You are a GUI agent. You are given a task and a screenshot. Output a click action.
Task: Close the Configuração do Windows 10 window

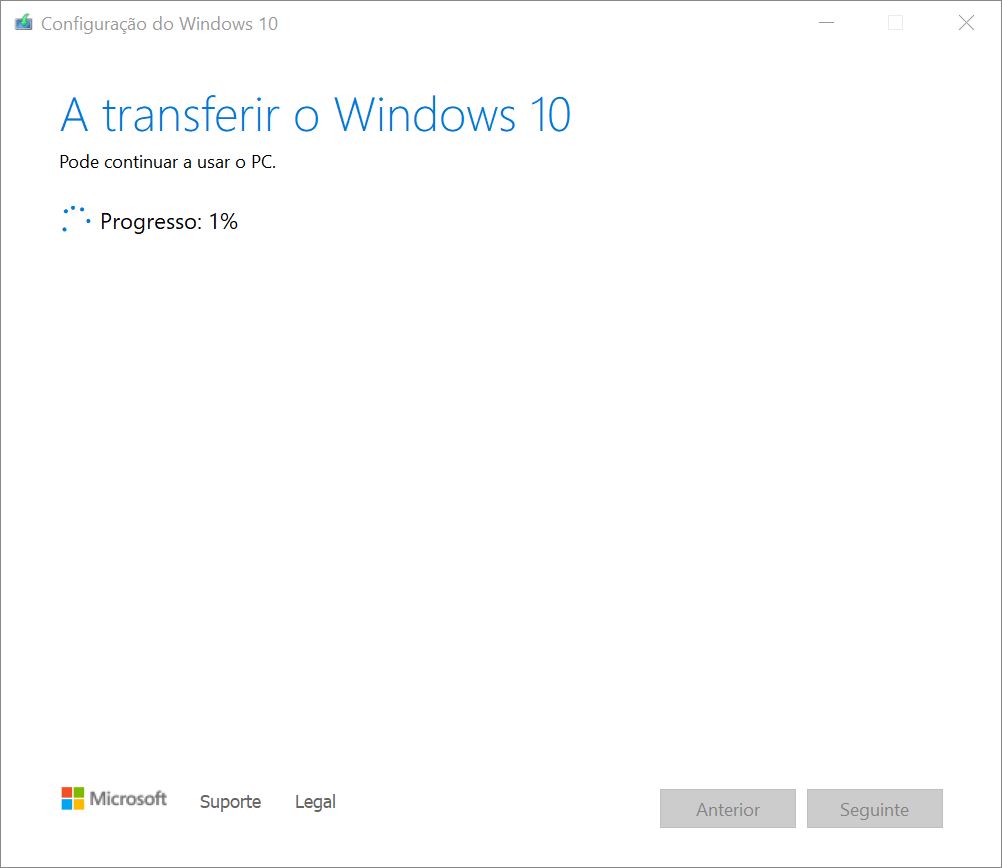coord(966,23)
